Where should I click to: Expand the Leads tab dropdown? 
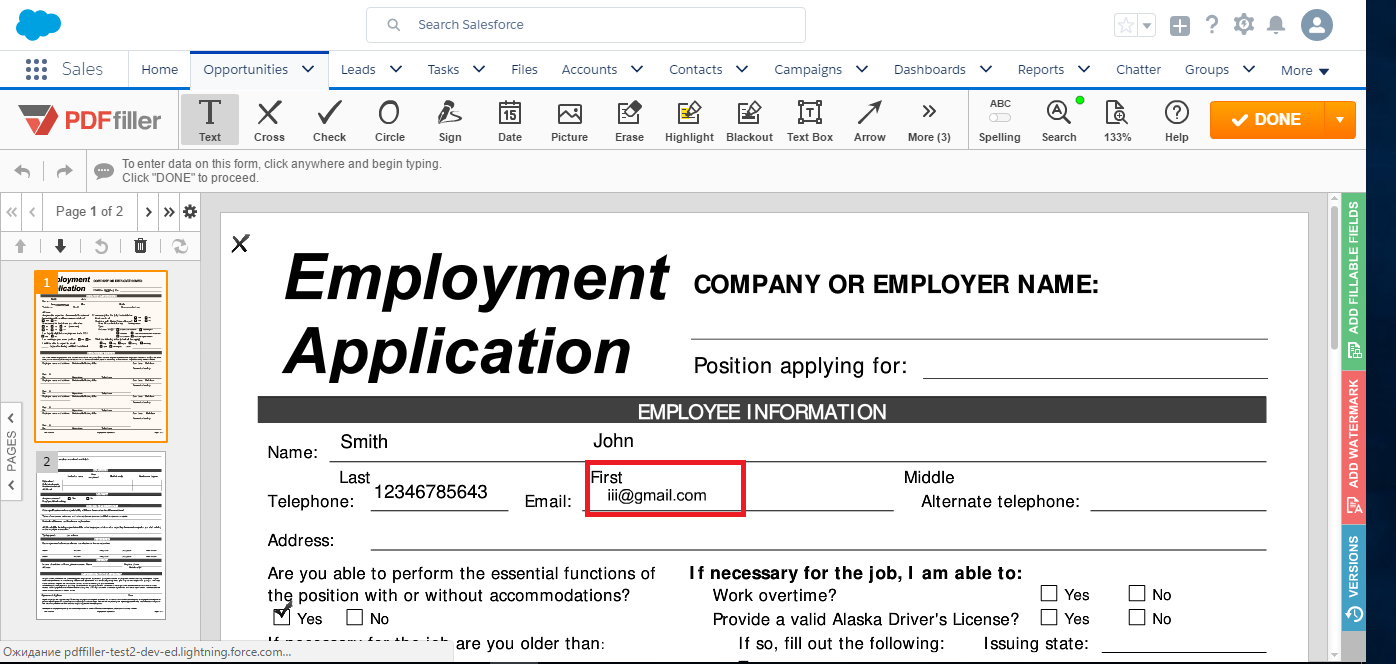396,69
